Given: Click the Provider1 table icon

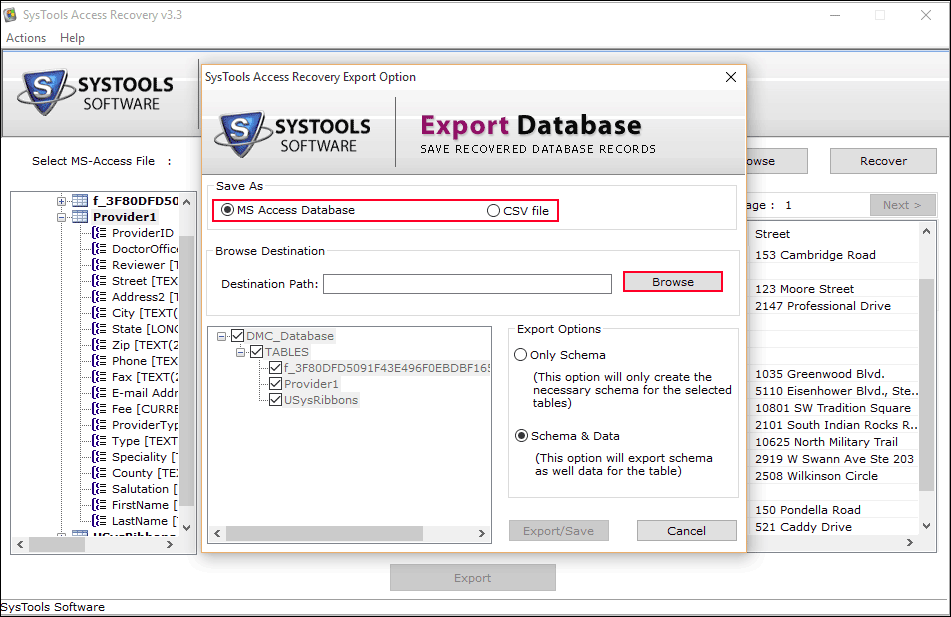Looking at the screenshot, I should click(80, 217).
